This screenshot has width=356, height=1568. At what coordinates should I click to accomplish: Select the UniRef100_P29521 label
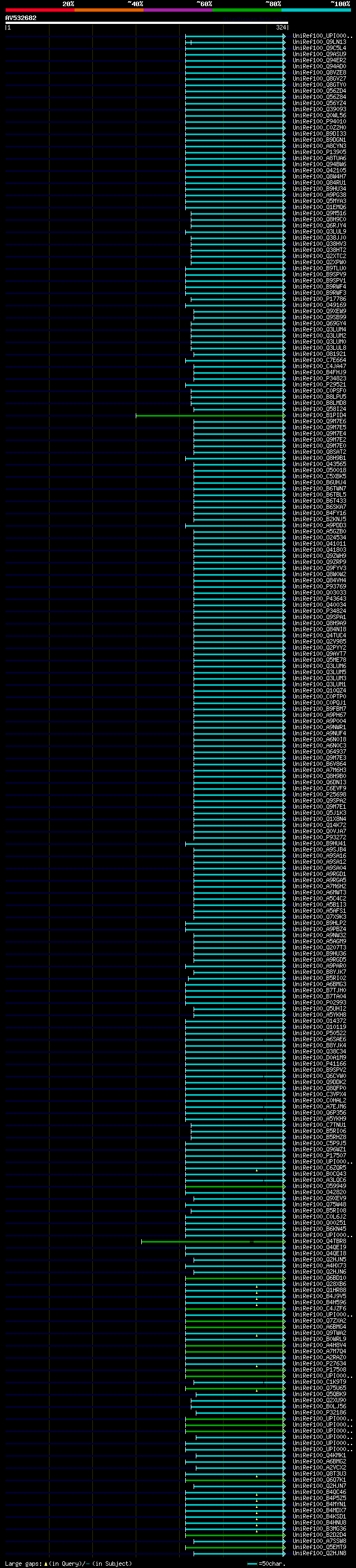[x=319, y=385]
